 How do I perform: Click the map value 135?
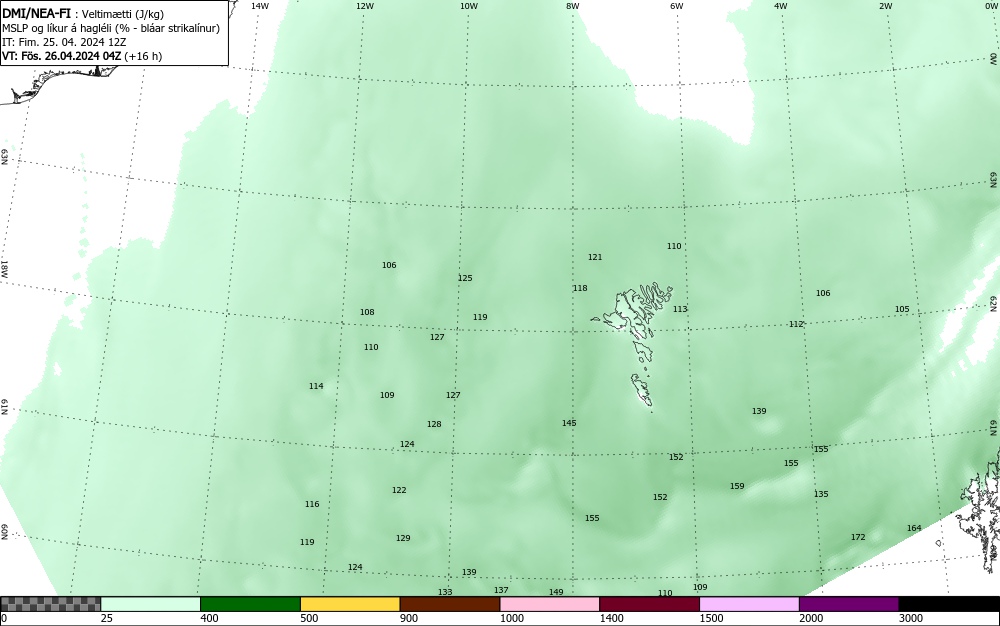821,494
